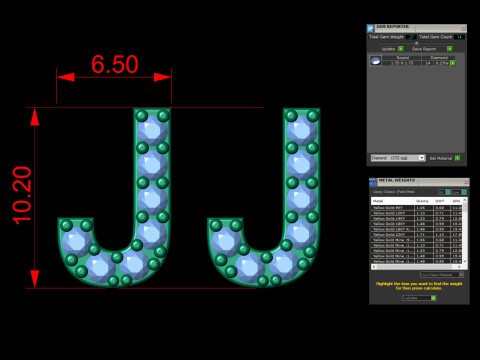The height and width of the screenshot is (360, 480).
Task: Click the Metal Weights panel icon
Action: click(x=373, y=182)
